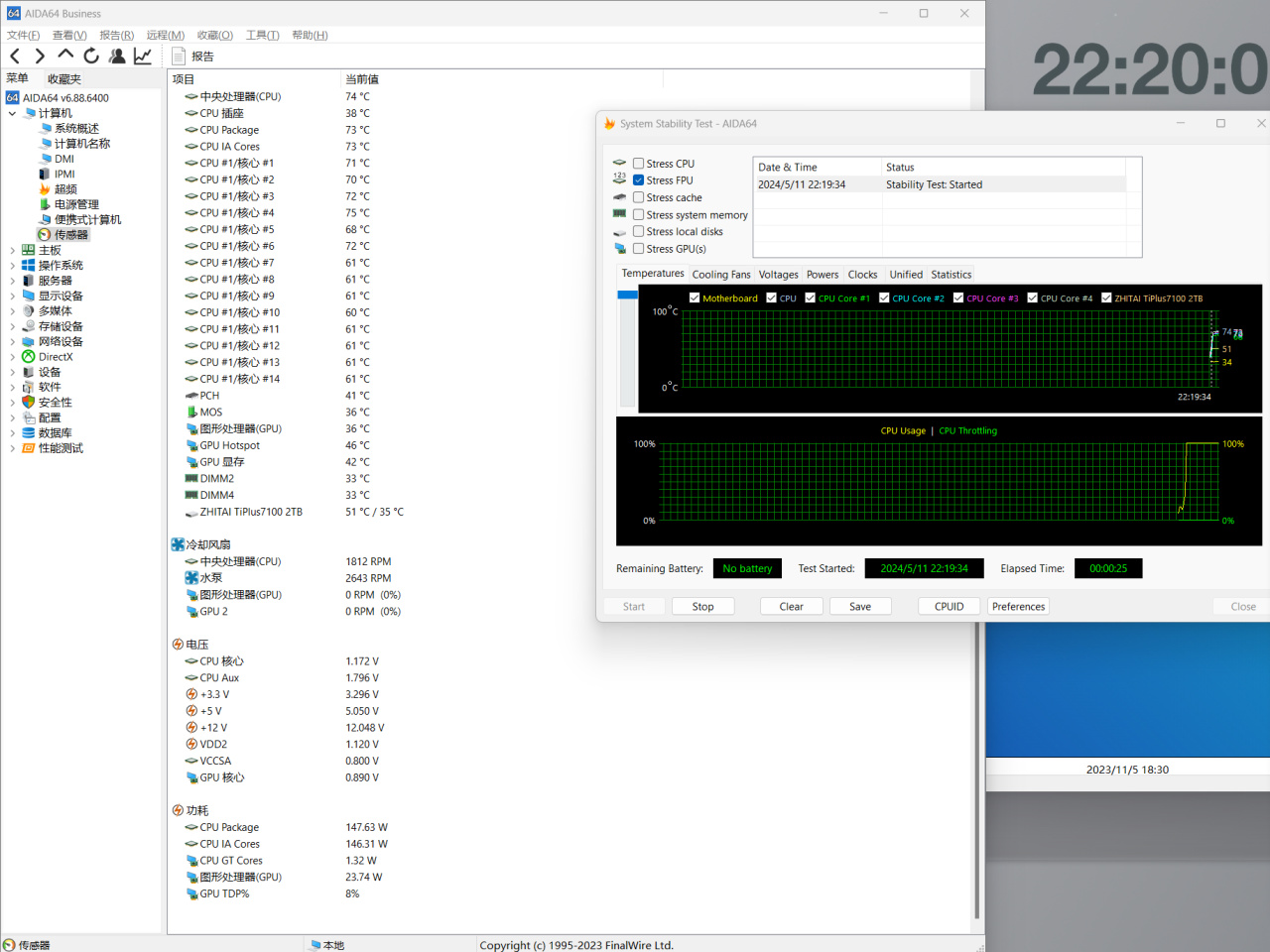Select 计算机名称 tree item
The height and width of the screenshot is (952, 1270).
coord(82,144)
